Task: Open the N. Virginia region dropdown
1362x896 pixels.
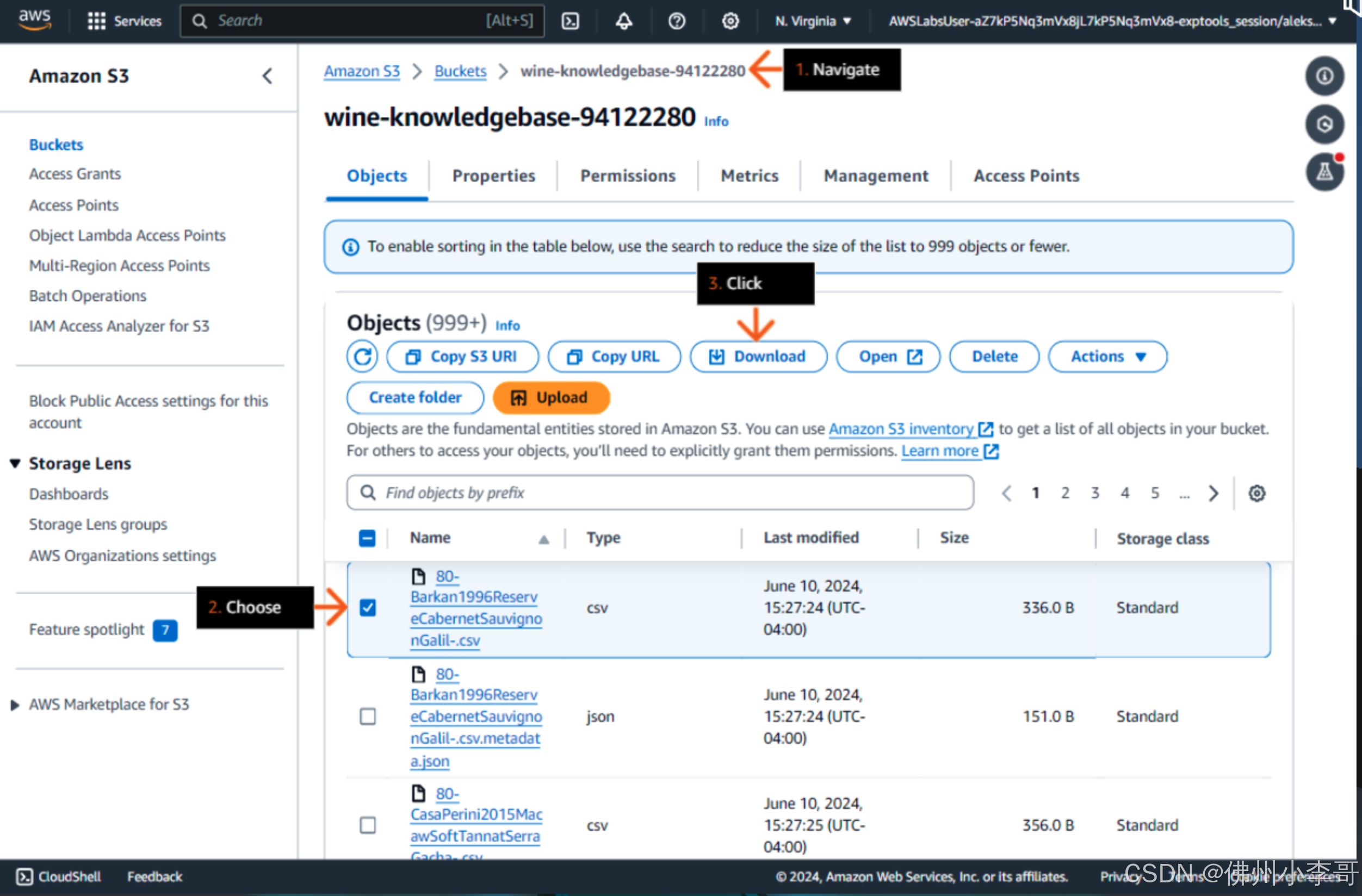Action: coord(813,21)
